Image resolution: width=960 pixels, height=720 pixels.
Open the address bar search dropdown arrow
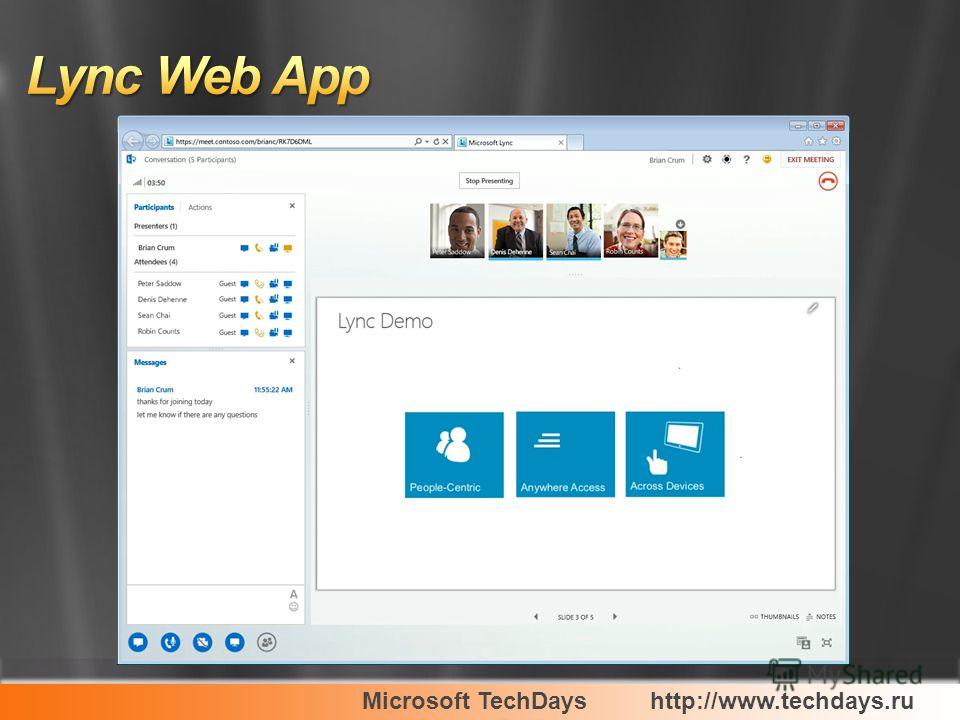(x=427, y=141)
